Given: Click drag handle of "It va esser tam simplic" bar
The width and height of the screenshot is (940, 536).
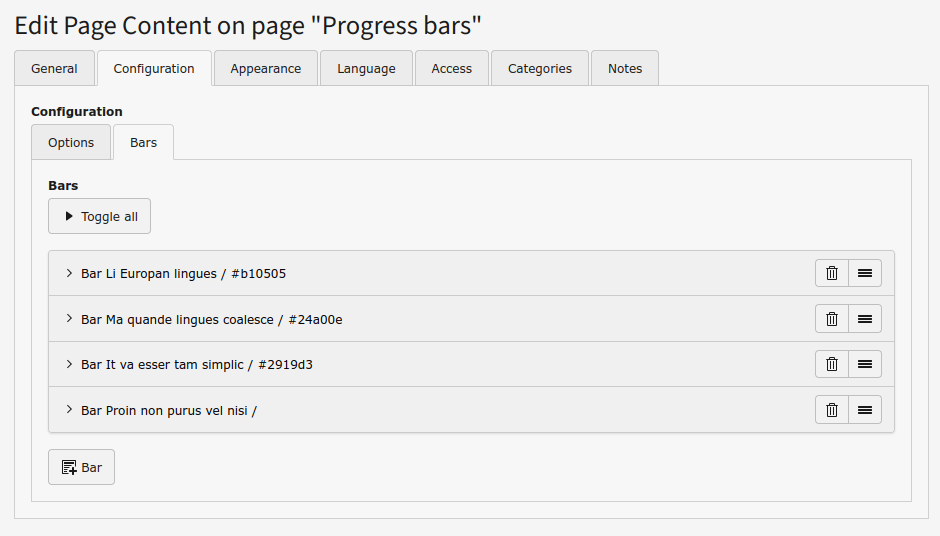Looking at the screenshot, I should (865, 364).
